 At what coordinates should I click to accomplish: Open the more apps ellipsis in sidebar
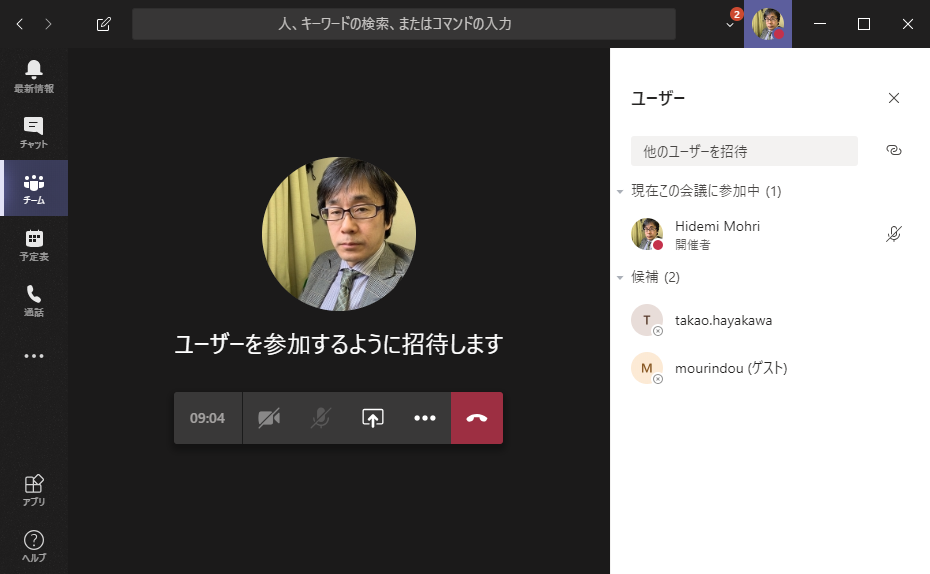click(34, 356)
